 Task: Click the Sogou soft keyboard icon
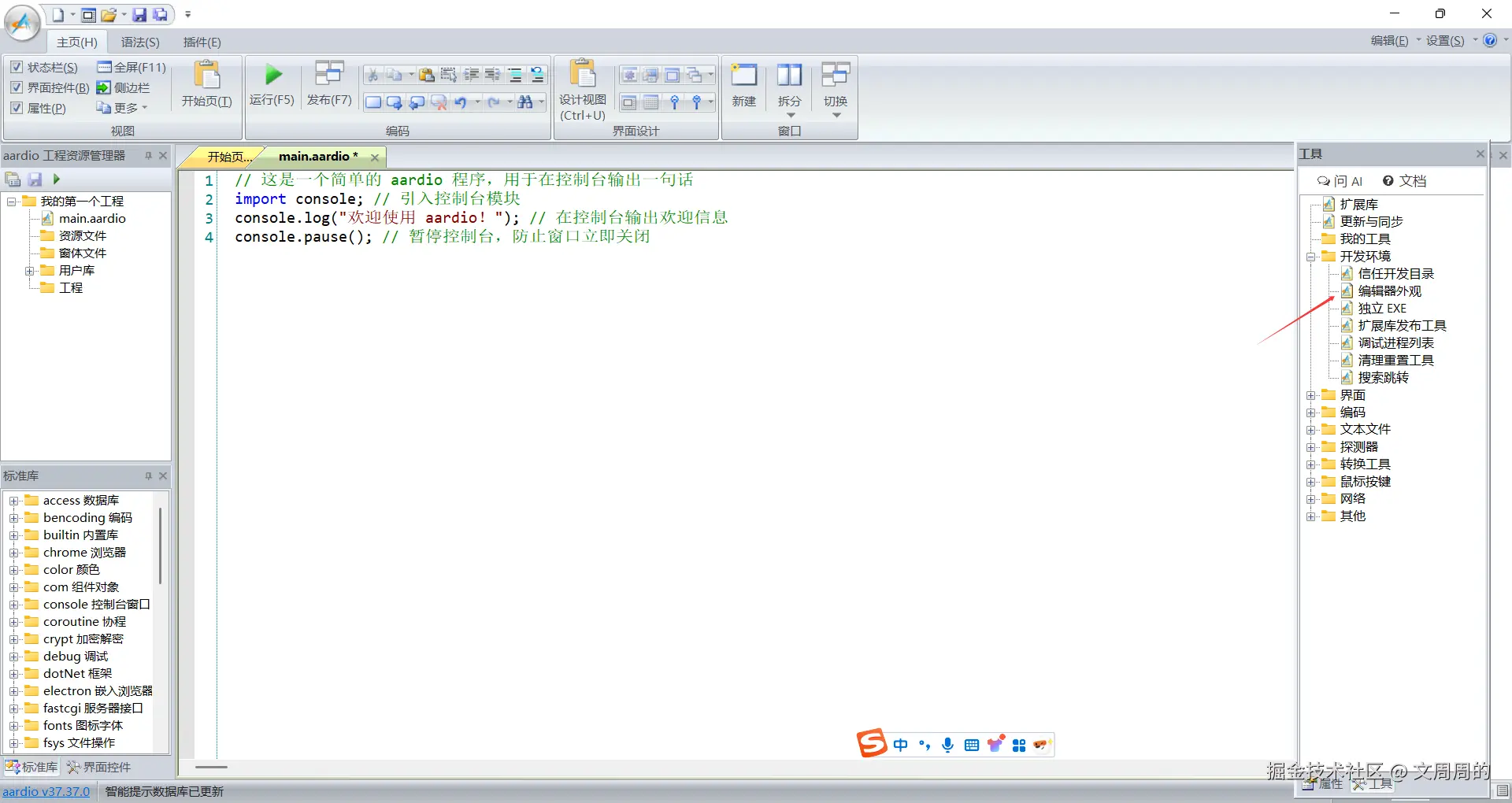tap(972, 745)
